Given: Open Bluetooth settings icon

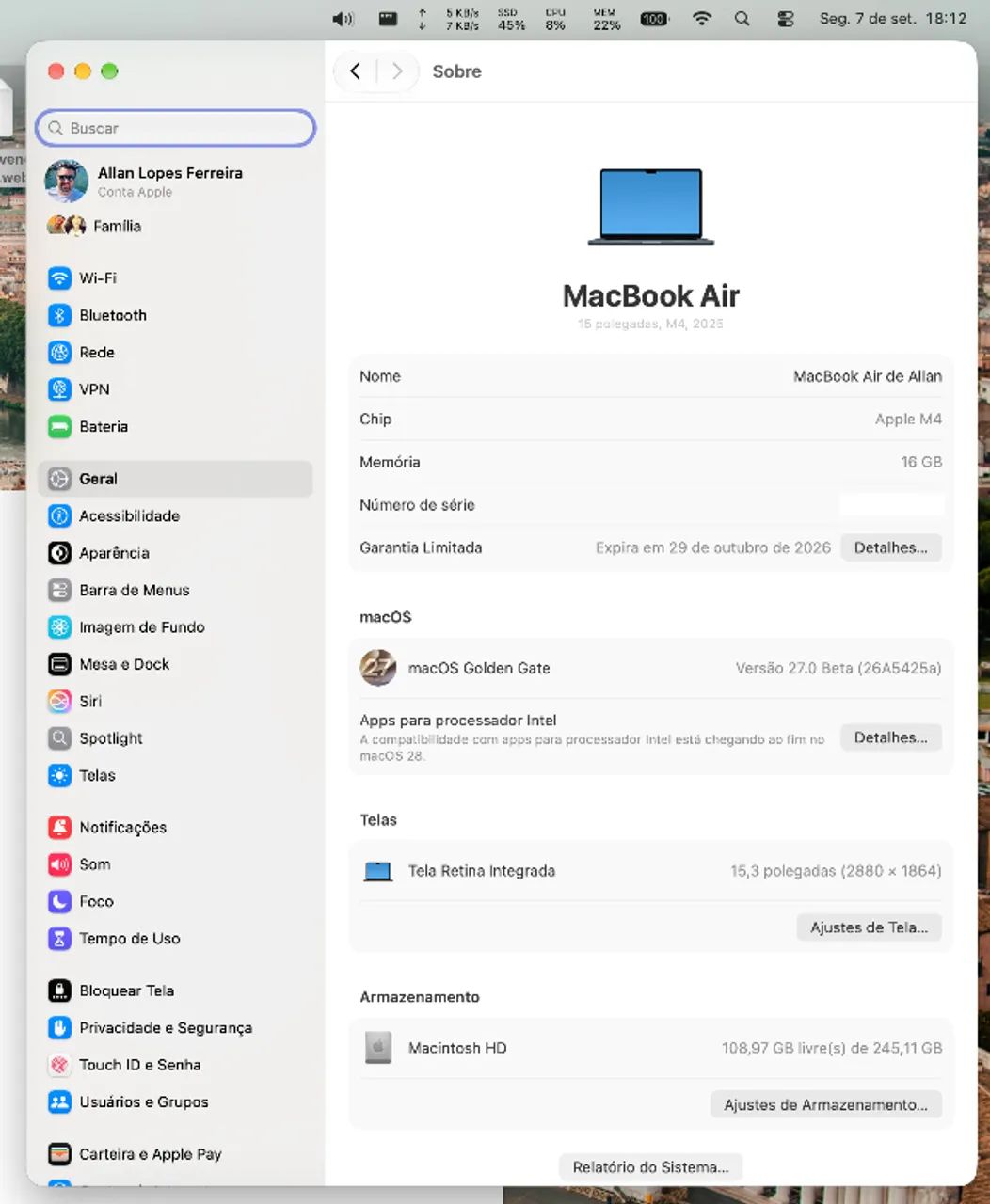Looking at the screenshot, I should tap(59, 315).
